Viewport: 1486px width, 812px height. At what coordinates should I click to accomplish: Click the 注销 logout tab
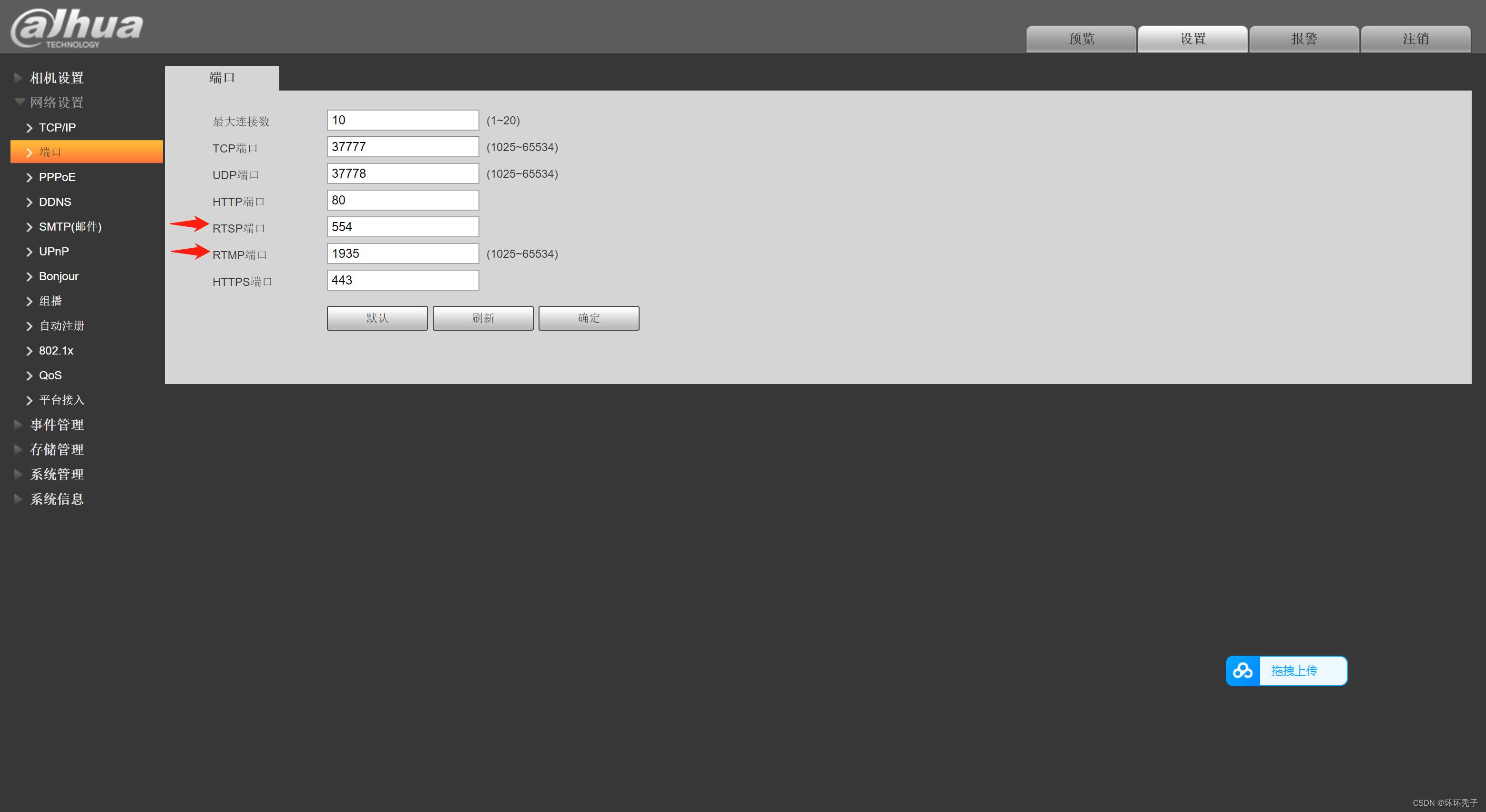coord(1415,39)
